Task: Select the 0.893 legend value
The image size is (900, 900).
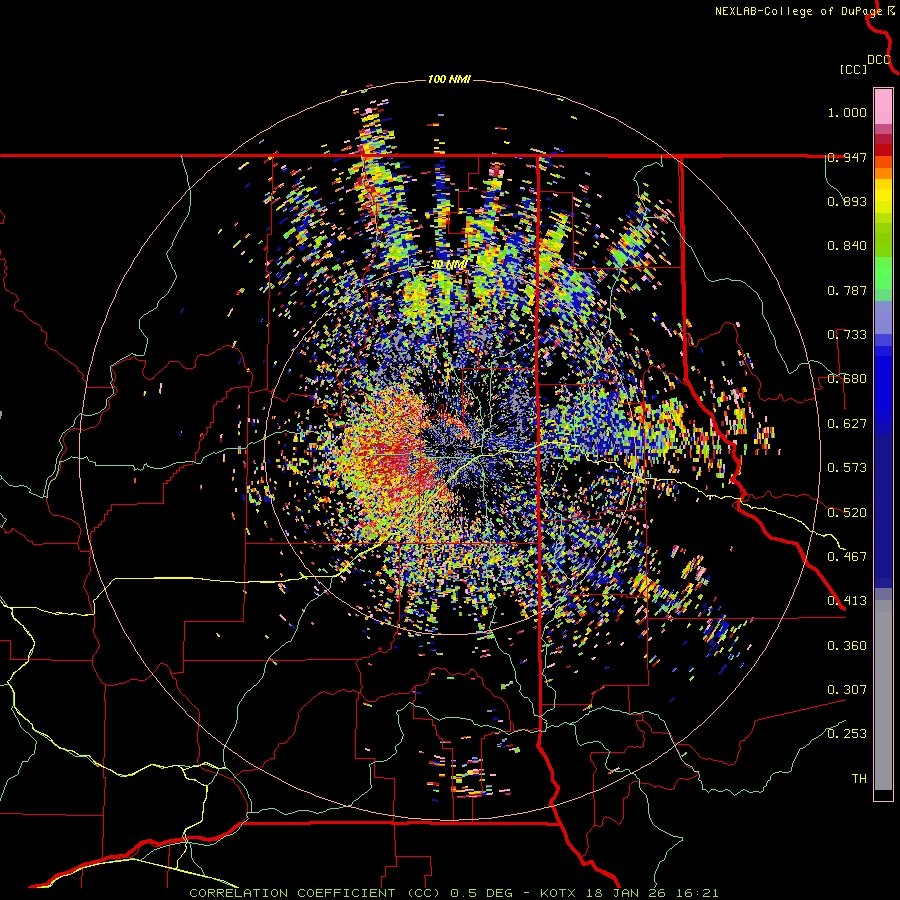Action: tap(847, 201)
